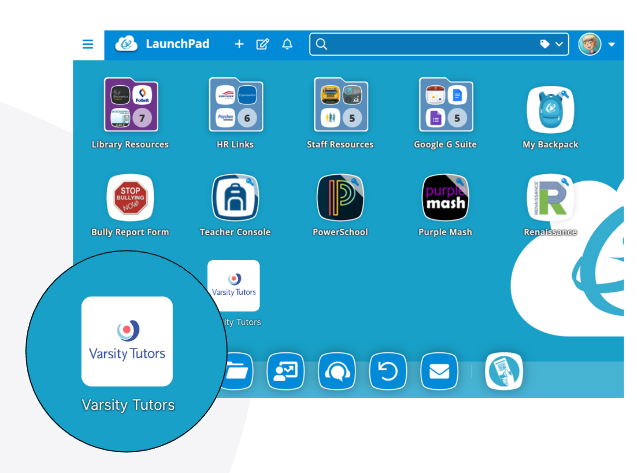
Task: Click the envelope mail dock button
Action: click(x=439, y=371)
